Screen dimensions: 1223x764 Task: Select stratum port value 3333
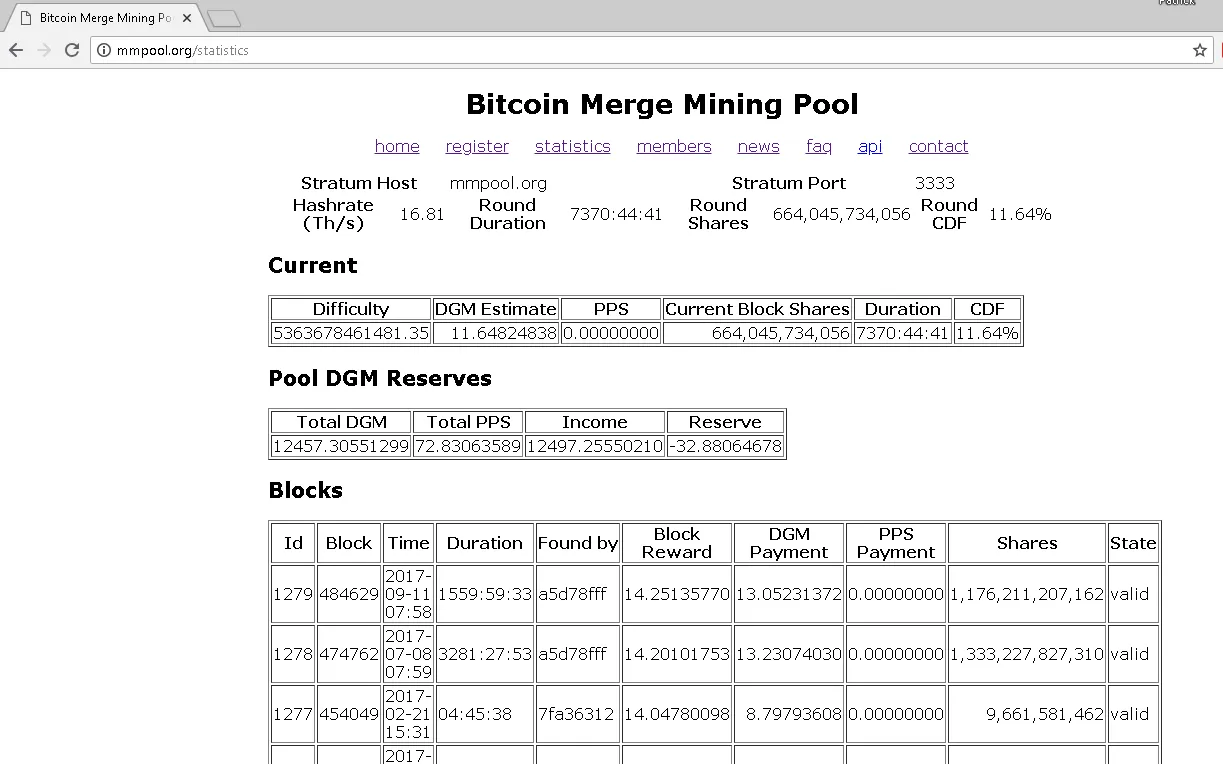935,183
